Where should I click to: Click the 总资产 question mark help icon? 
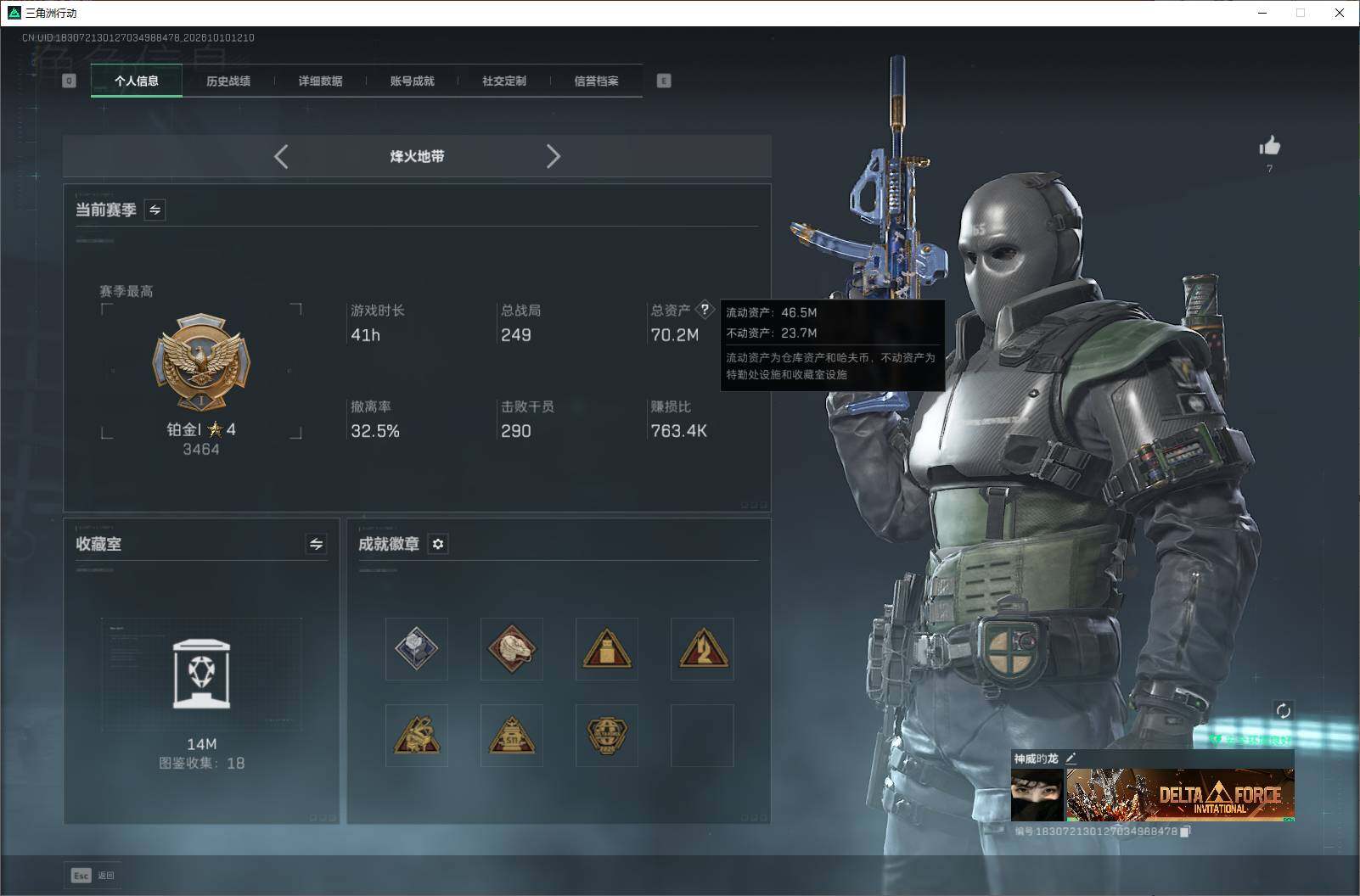[x=705, y=310]
